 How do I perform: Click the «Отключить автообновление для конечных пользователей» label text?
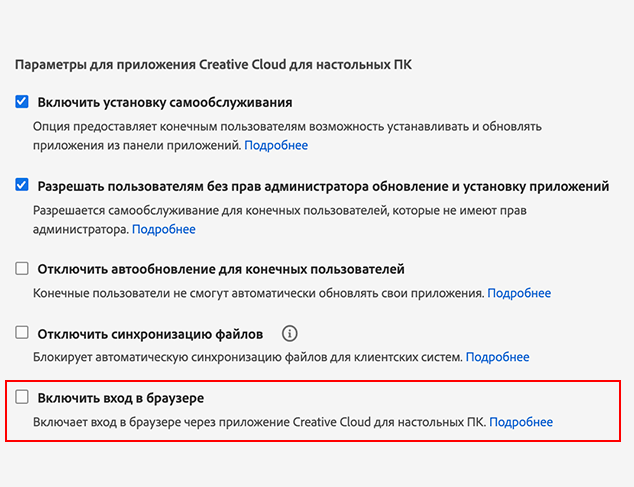tap(221, 269)
